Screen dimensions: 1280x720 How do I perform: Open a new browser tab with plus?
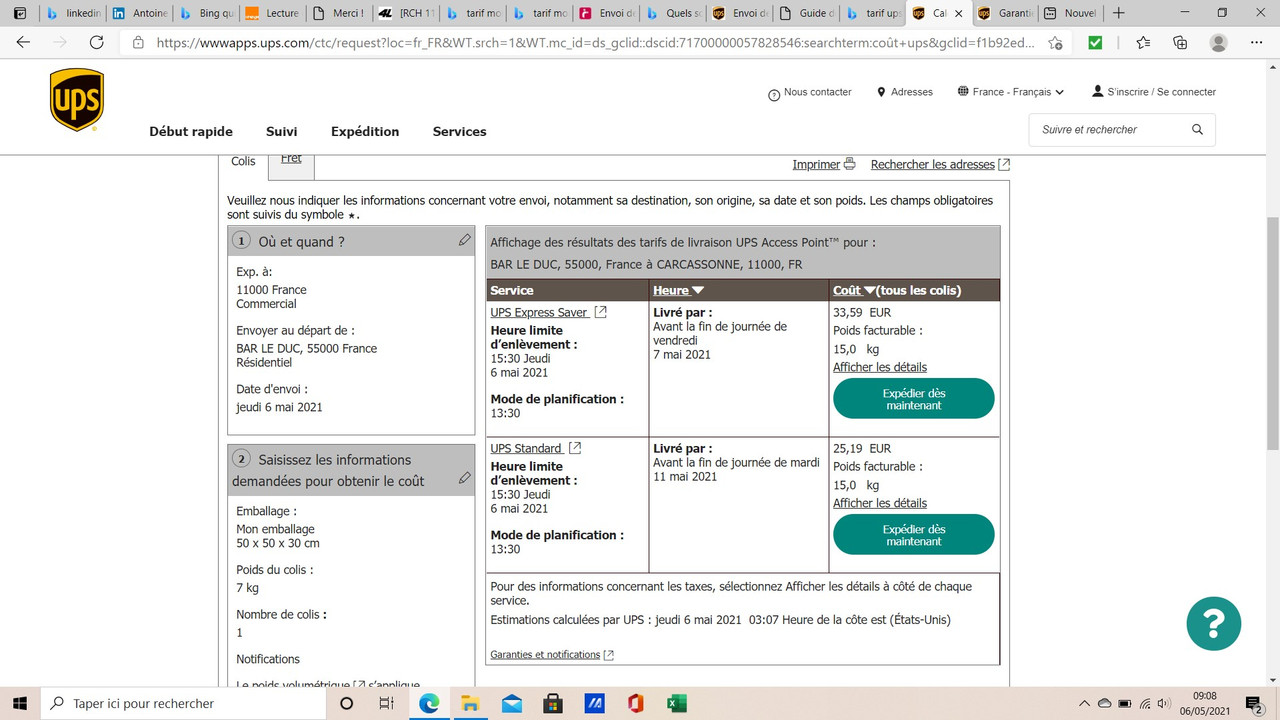pos(1119,13)
